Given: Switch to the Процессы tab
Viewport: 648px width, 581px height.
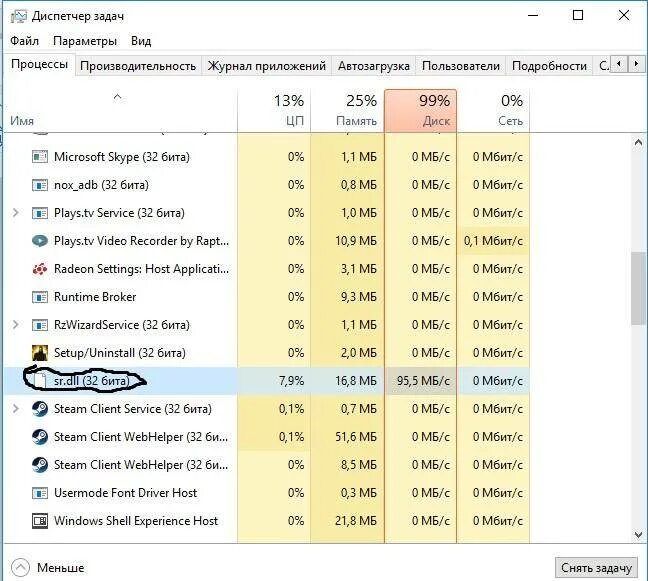Looking at the screenshot, I should (x=39, y=64).
